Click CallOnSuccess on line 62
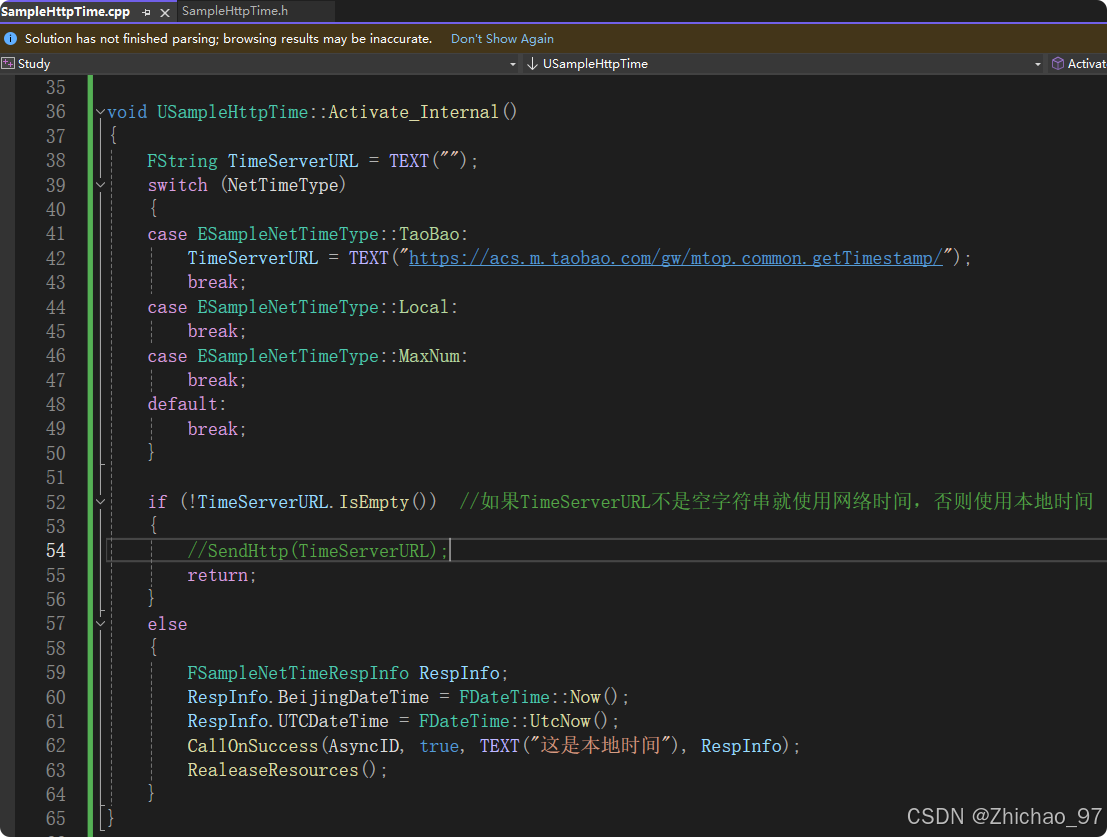 click(x=253, y=746)
